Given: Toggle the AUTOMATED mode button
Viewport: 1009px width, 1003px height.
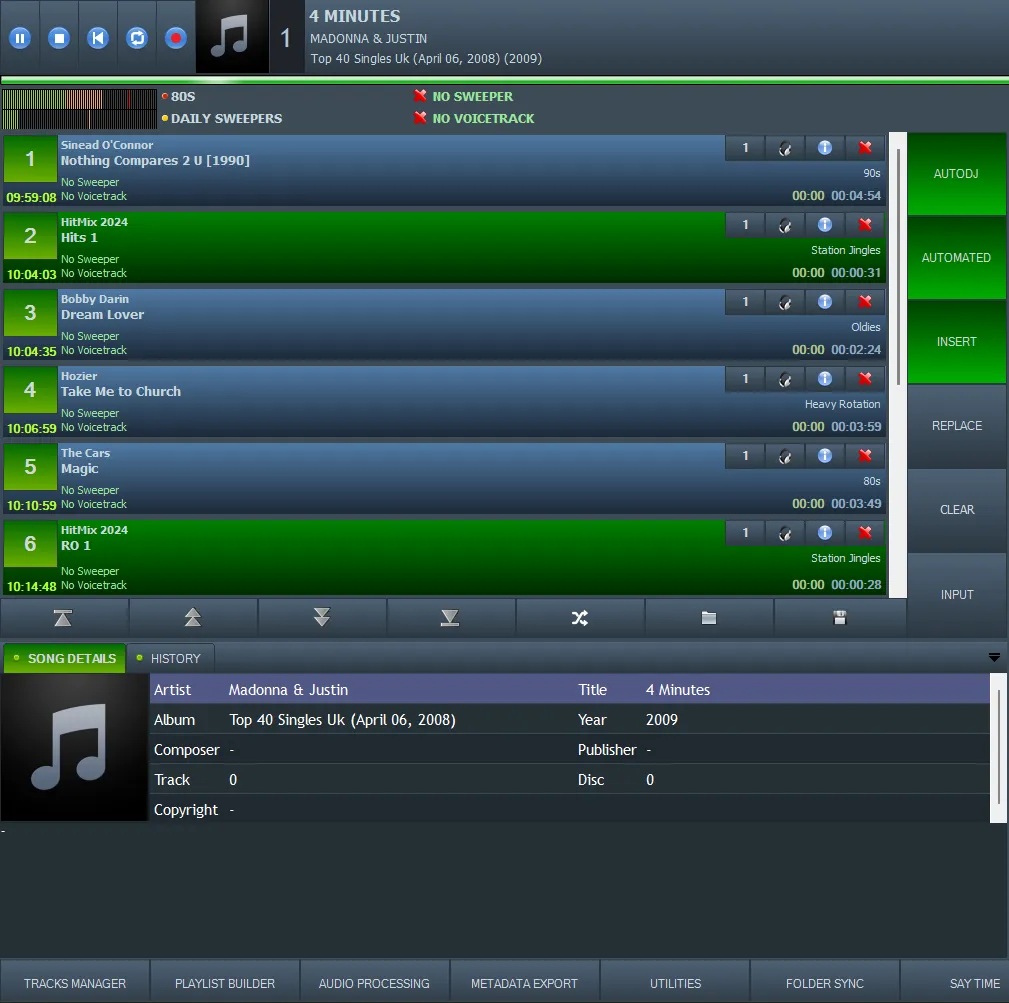Looking at the screenshot, I should [x=956, y=257].
